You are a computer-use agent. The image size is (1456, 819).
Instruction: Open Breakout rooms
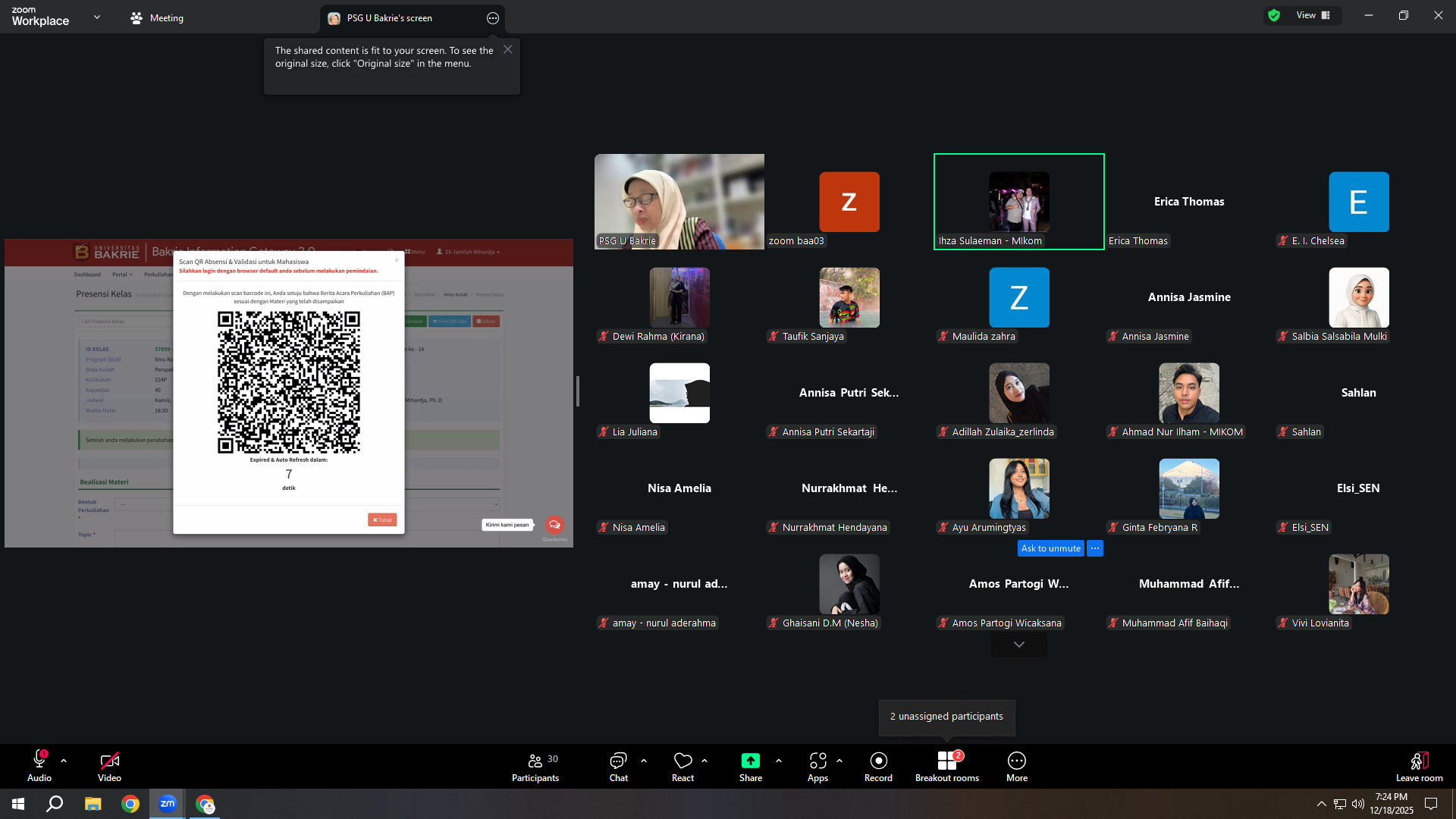click(947, 766)
